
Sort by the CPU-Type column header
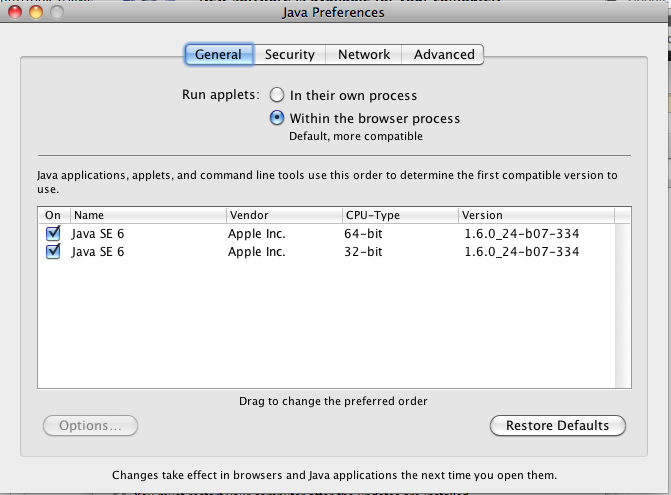[400, 215]
